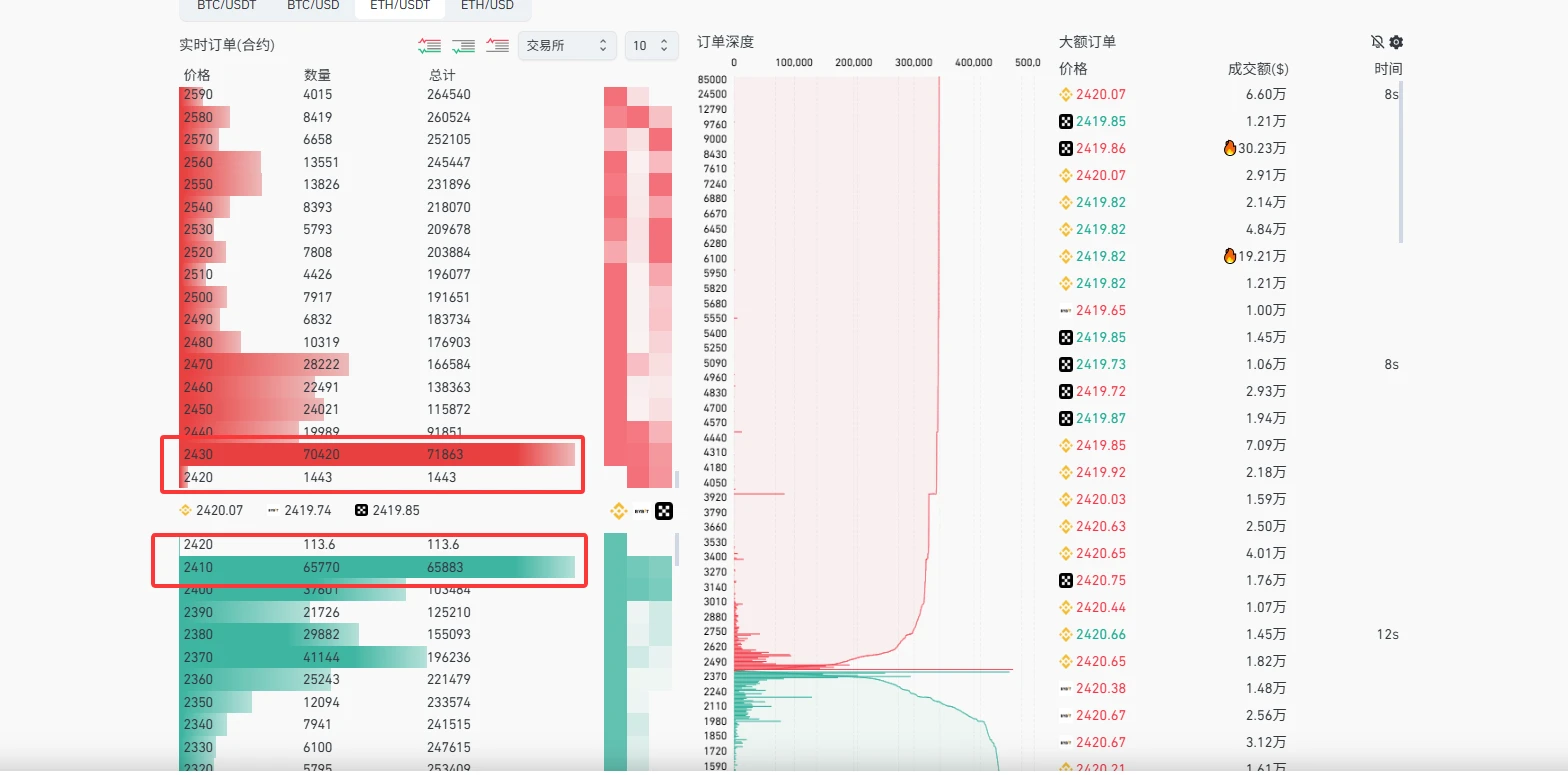
Task: Click the 订单深度 depth chart title
Action: point(725,42)
